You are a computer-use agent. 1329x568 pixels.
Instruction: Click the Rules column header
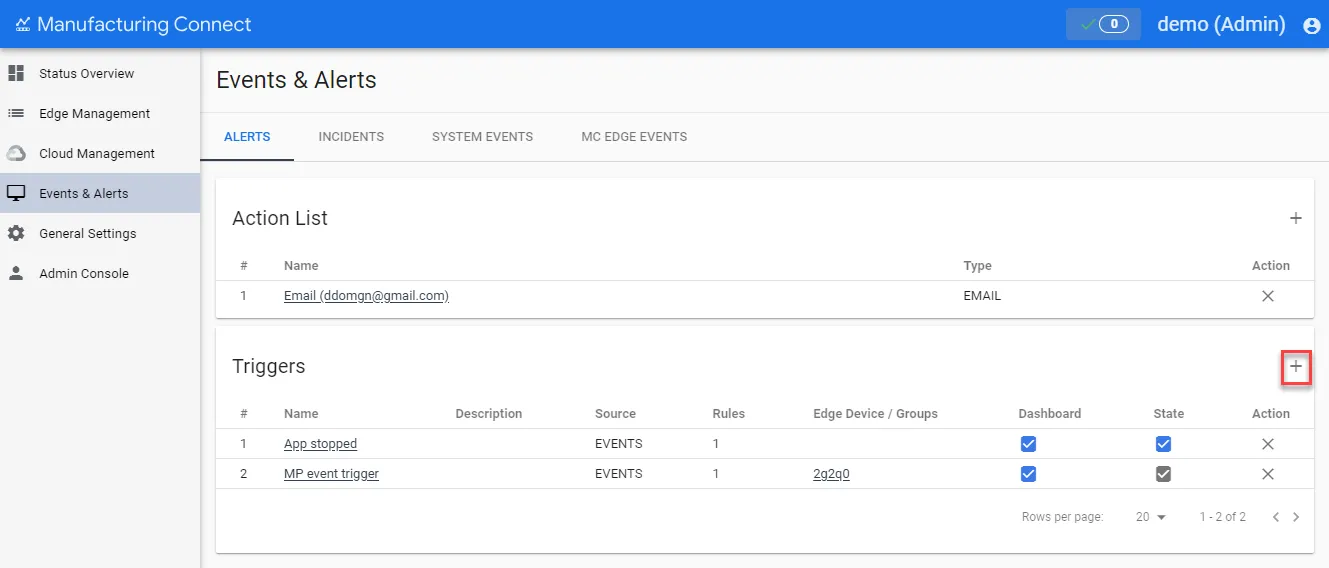pos(728,414)
